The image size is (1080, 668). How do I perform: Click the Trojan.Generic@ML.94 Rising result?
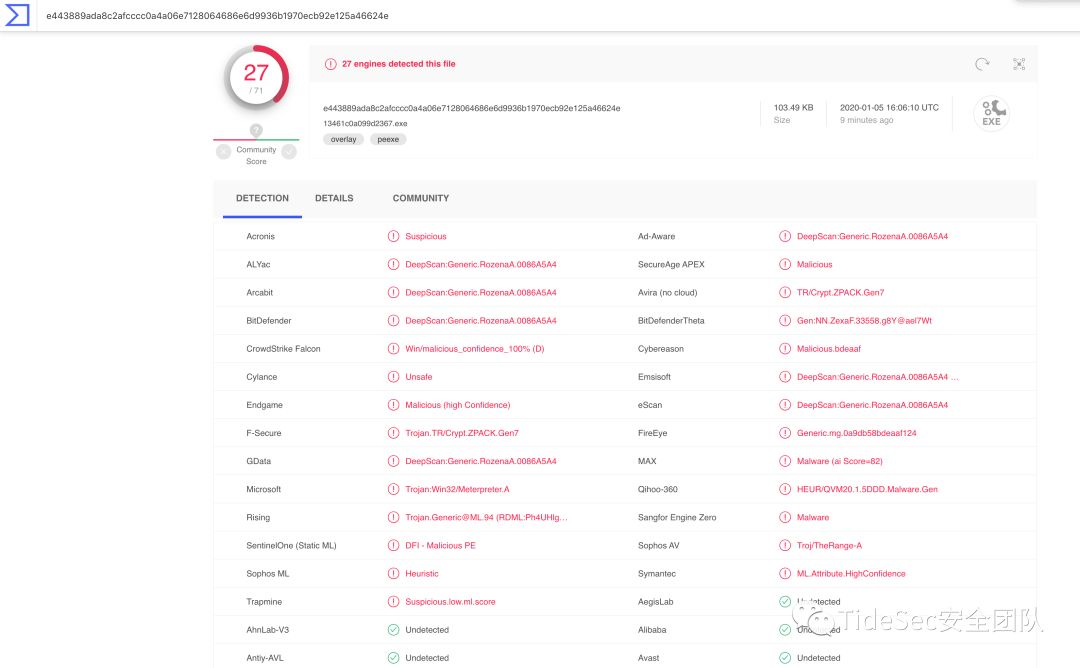(x=486, y=517)
